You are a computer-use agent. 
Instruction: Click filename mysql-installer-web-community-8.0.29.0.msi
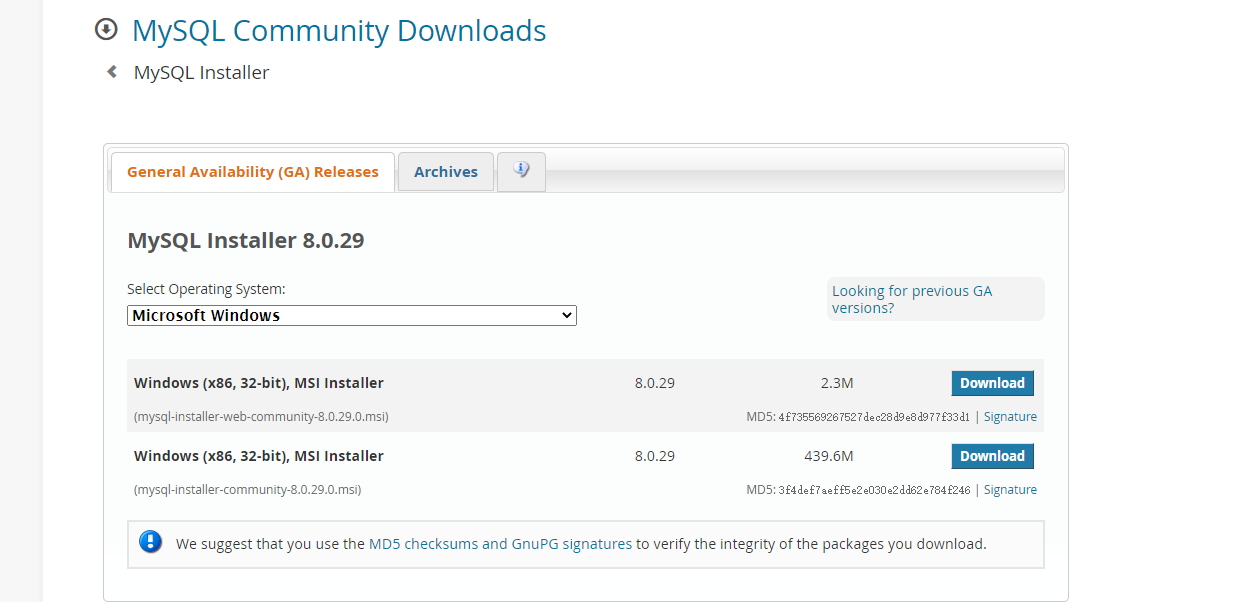click(261, 417)
